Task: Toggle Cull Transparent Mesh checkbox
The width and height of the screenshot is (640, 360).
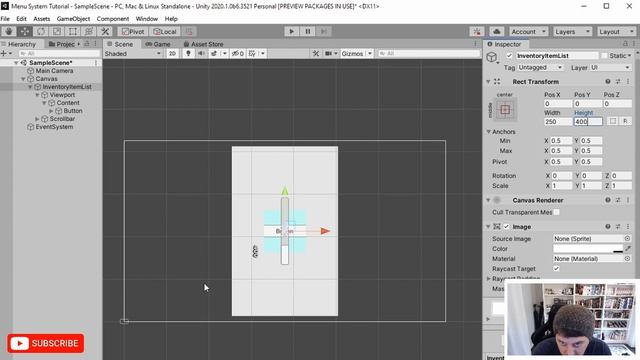Action: coord(557,212)
